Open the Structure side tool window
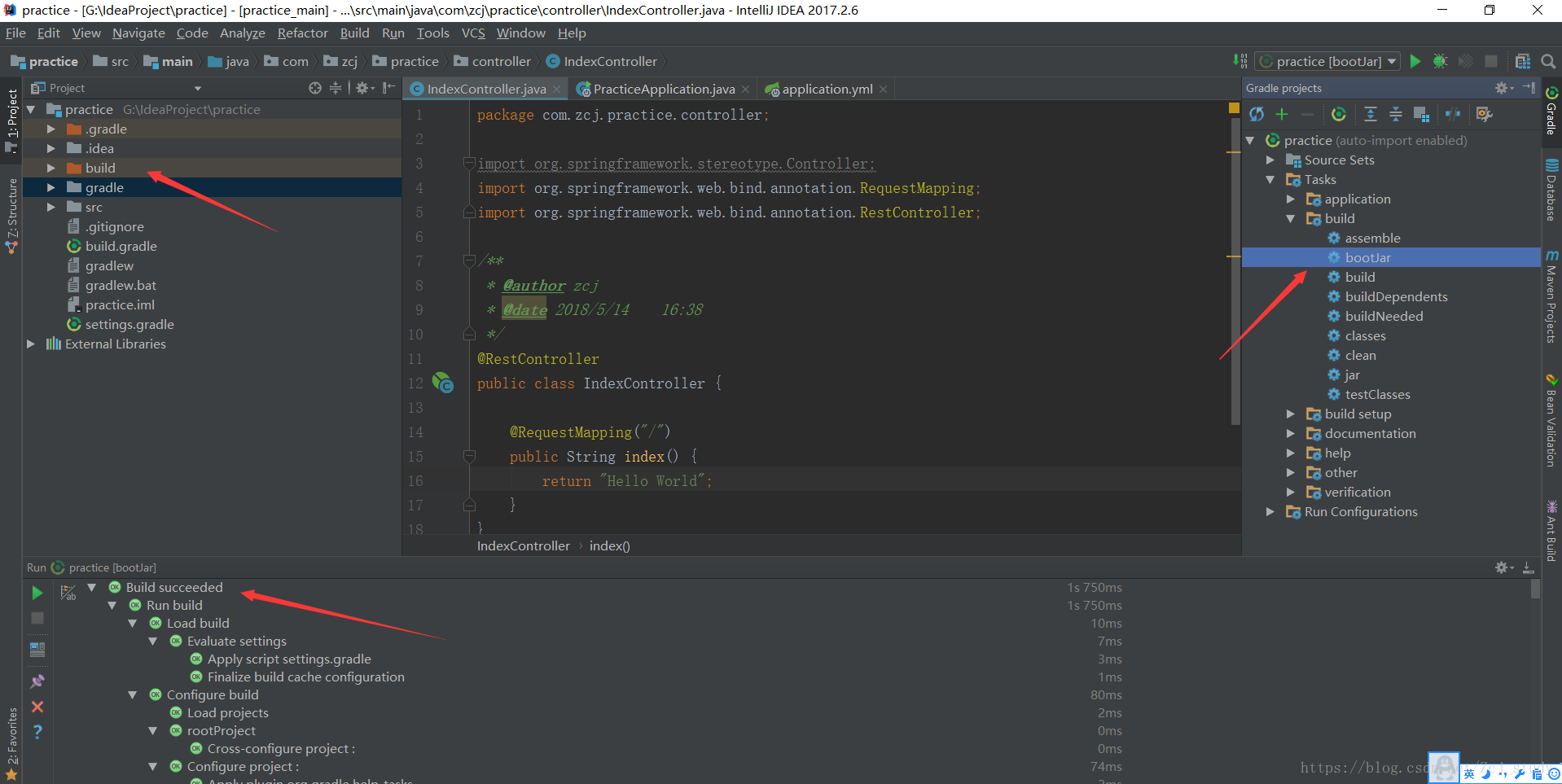Viewport: 1562px width, 784px height. click(x=11, y=215)
